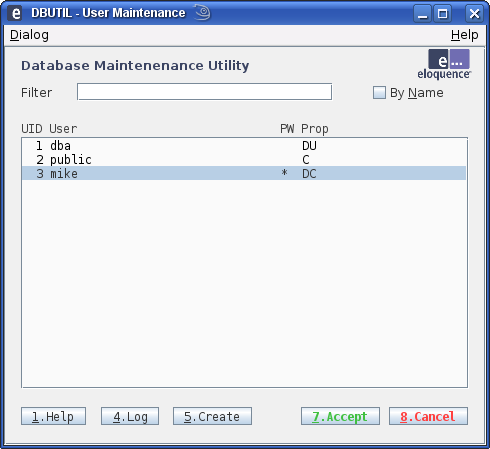Viewport: 490px width, 449px height.
Task: Maximize the DBUTIL window
Action: tap(443, 14)
